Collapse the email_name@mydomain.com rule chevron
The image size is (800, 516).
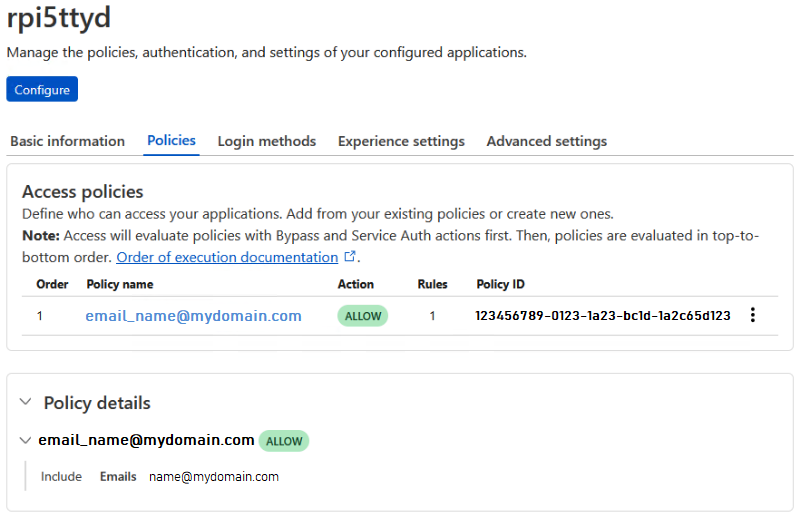[x=25, y=440]
